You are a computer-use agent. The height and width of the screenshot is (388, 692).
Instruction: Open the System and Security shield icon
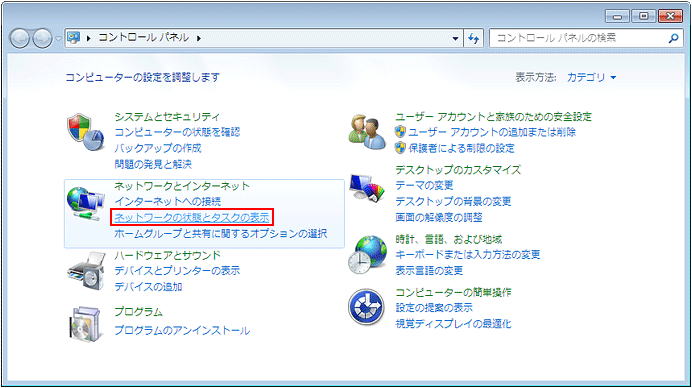tap(86, 132)
